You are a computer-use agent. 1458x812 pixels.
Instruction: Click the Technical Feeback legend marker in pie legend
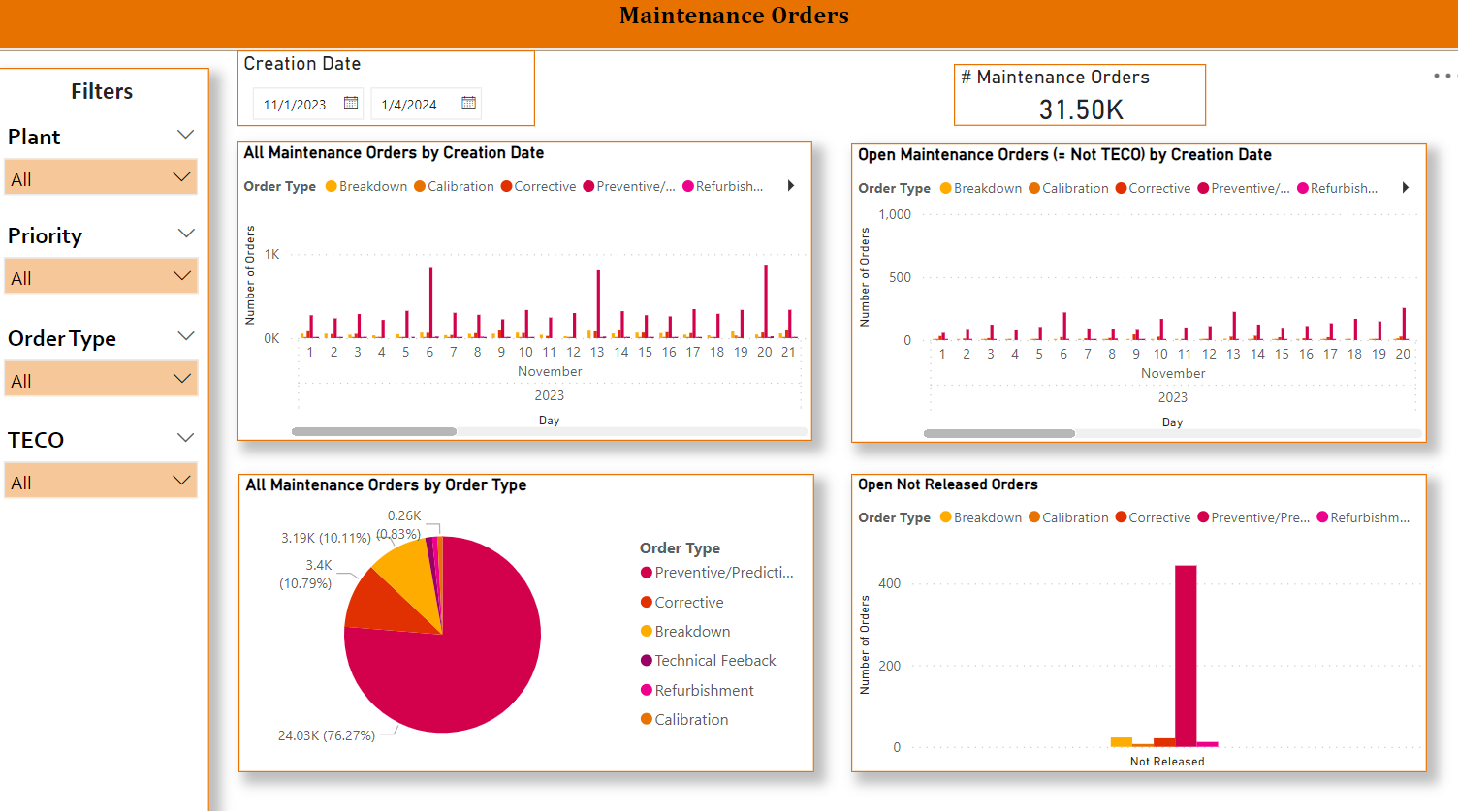point(647,661)
